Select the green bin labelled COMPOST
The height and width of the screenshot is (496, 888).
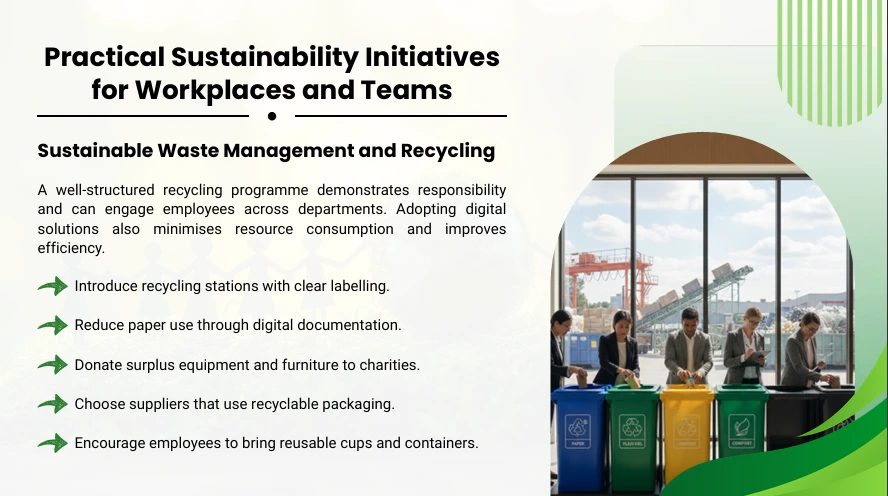tap(741, 432)
